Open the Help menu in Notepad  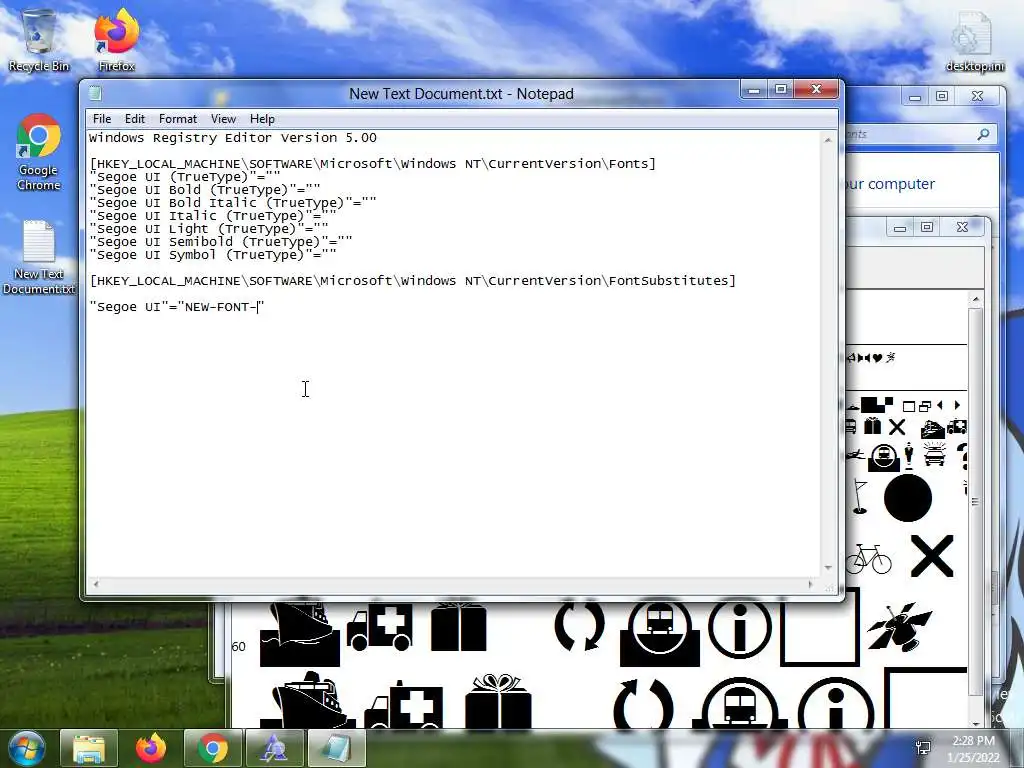[x=262, y=119]
